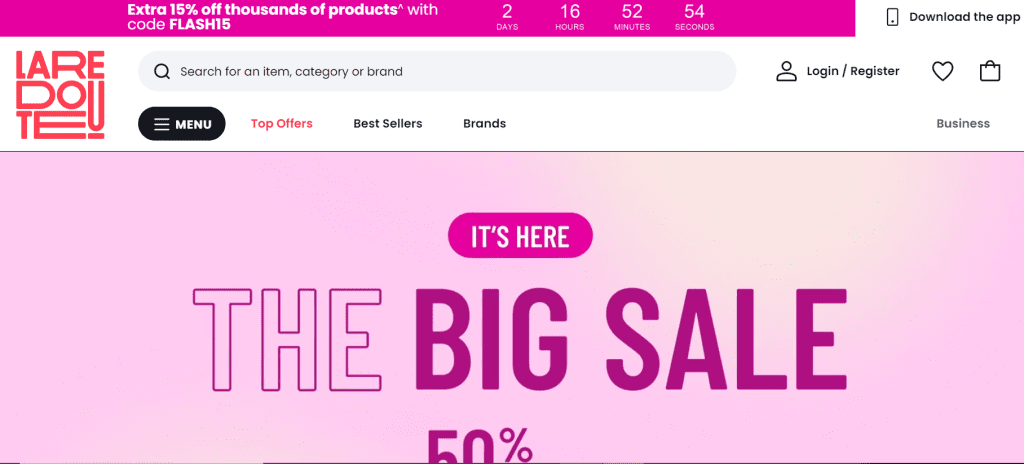Click the user account icon
Screen dimensions: 1024x464
pyautogui.click(x=786, y=71)
